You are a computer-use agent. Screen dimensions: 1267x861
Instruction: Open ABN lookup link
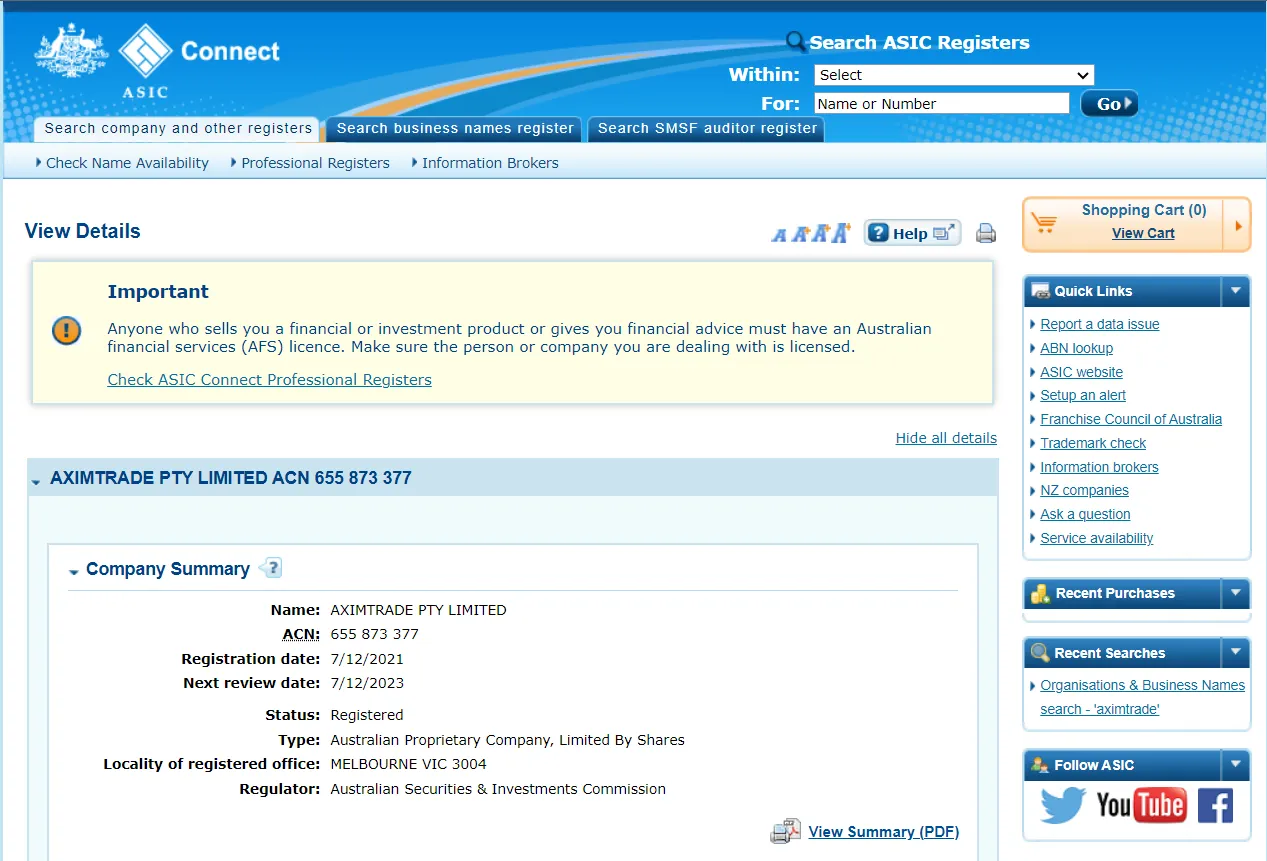tap(1076, 348)
